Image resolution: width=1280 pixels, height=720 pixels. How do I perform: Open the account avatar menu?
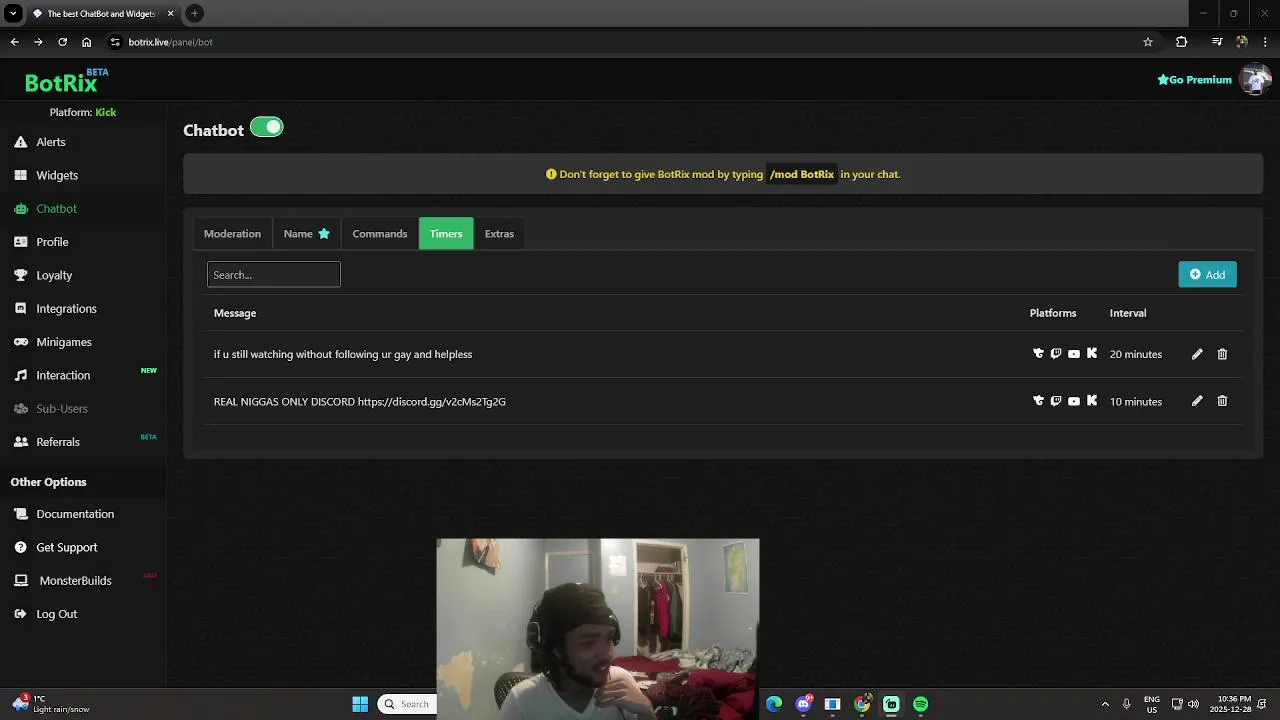coord(1254,79)
